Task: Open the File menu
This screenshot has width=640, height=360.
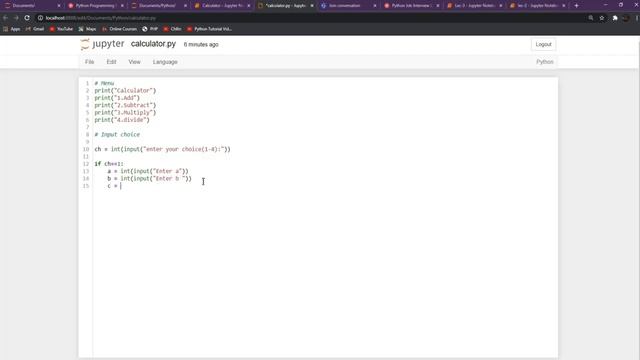Action: point(89,62)
